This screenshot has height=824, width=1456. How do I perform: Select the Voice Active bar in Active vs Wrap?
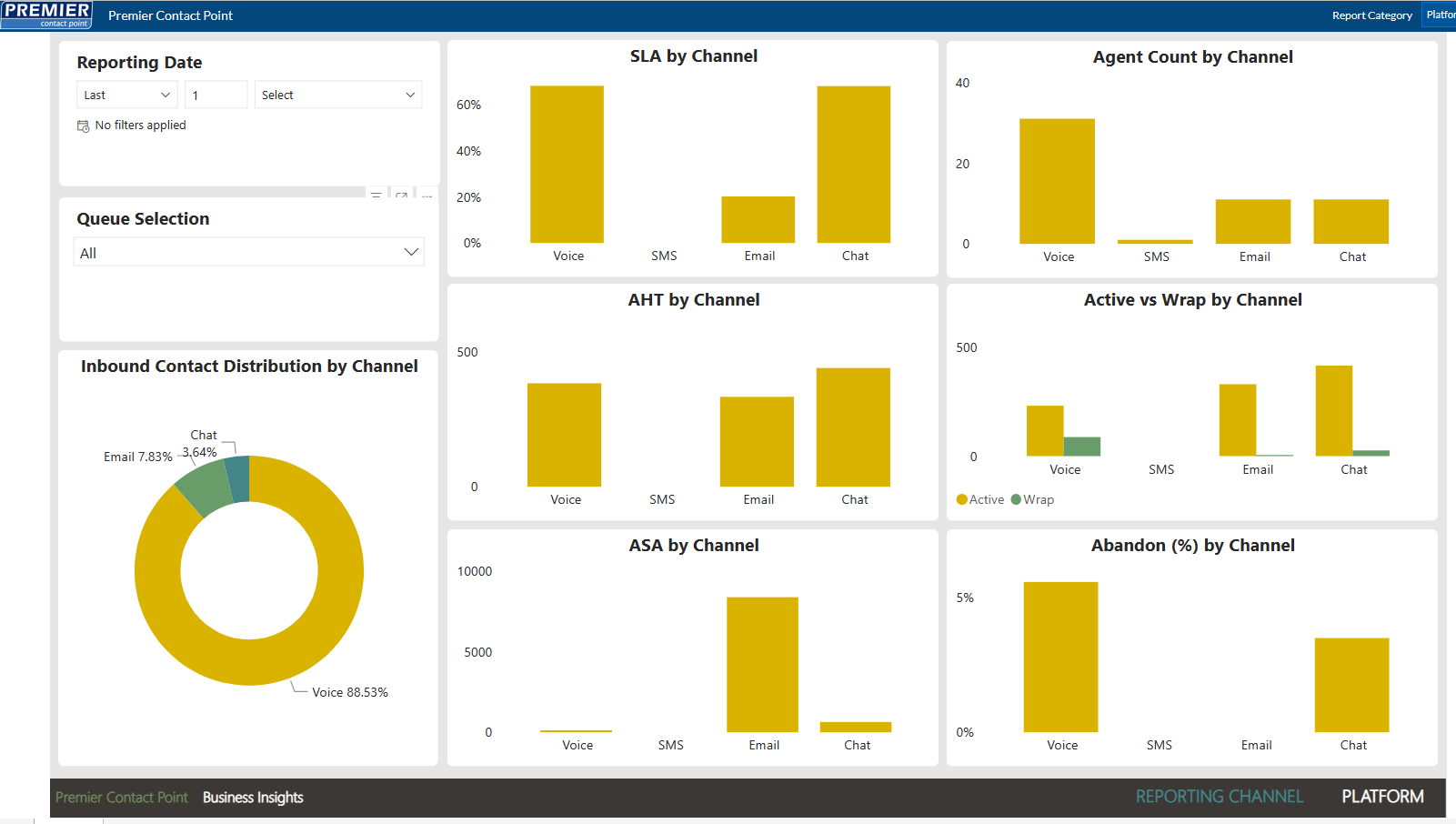[1045, 430]
